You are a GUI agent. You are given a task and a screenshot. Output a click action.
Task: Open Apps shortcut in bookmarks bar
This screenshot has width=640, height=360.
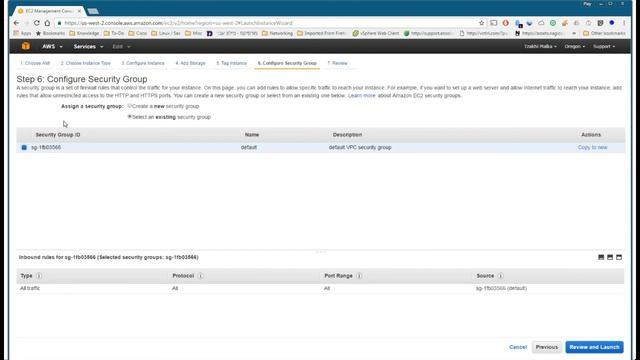[x=22, y=33]
